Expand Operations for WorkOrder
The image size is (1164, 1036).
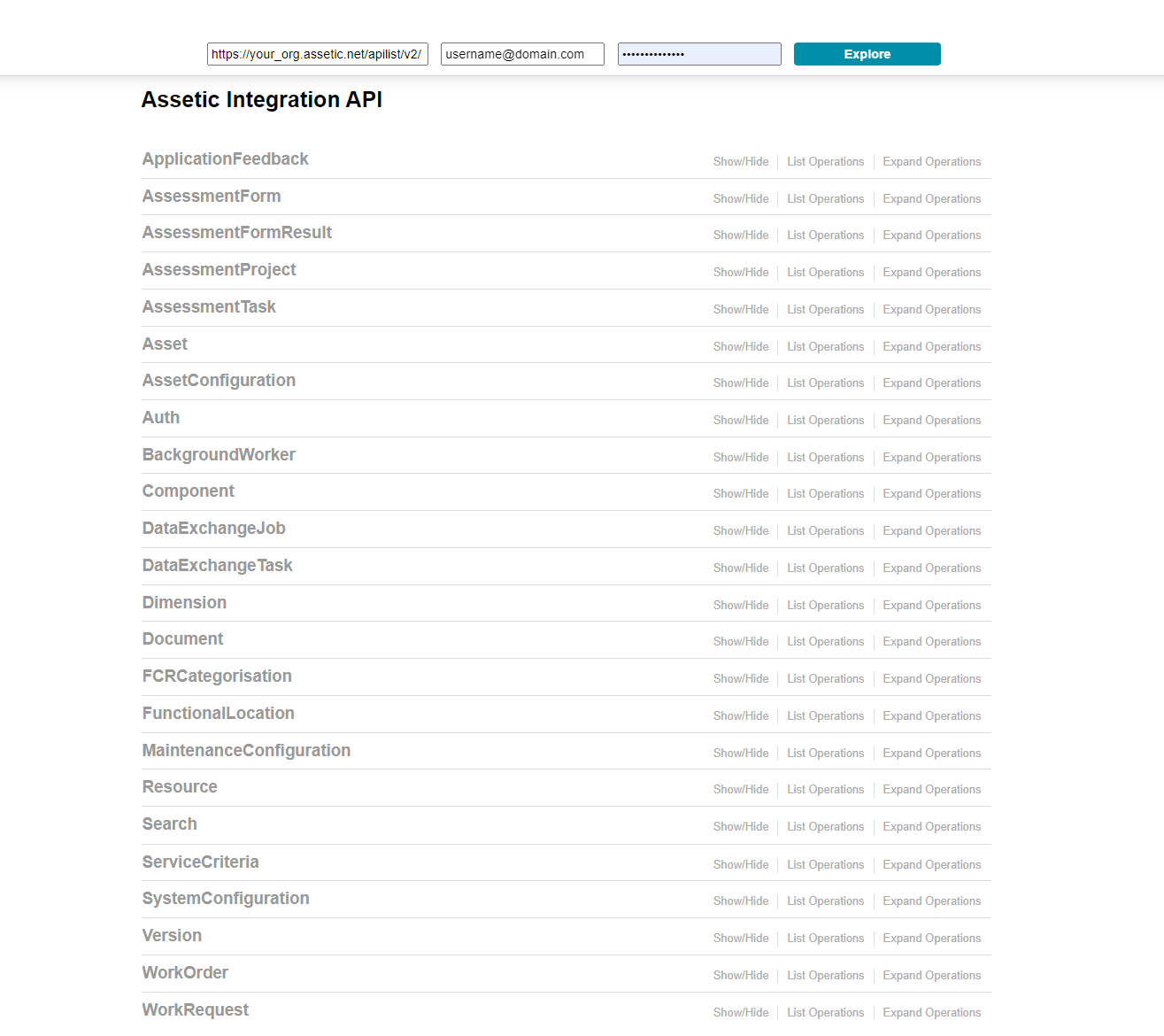(931, 976)
